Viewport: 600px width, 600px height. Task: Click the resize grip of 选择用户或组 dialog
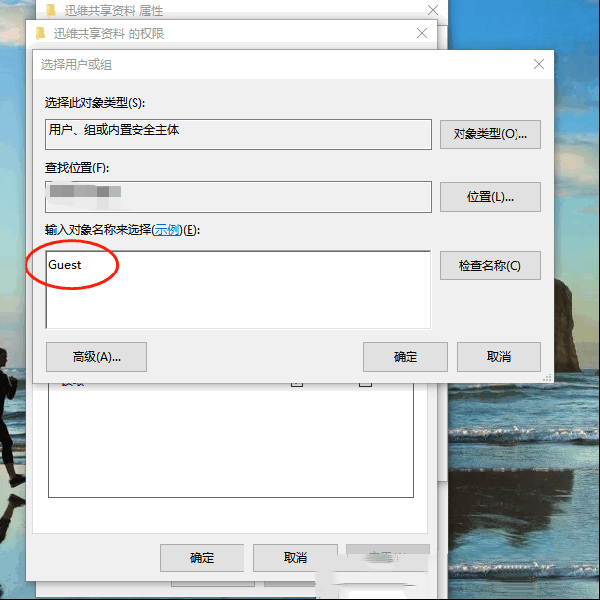[548, 378]
